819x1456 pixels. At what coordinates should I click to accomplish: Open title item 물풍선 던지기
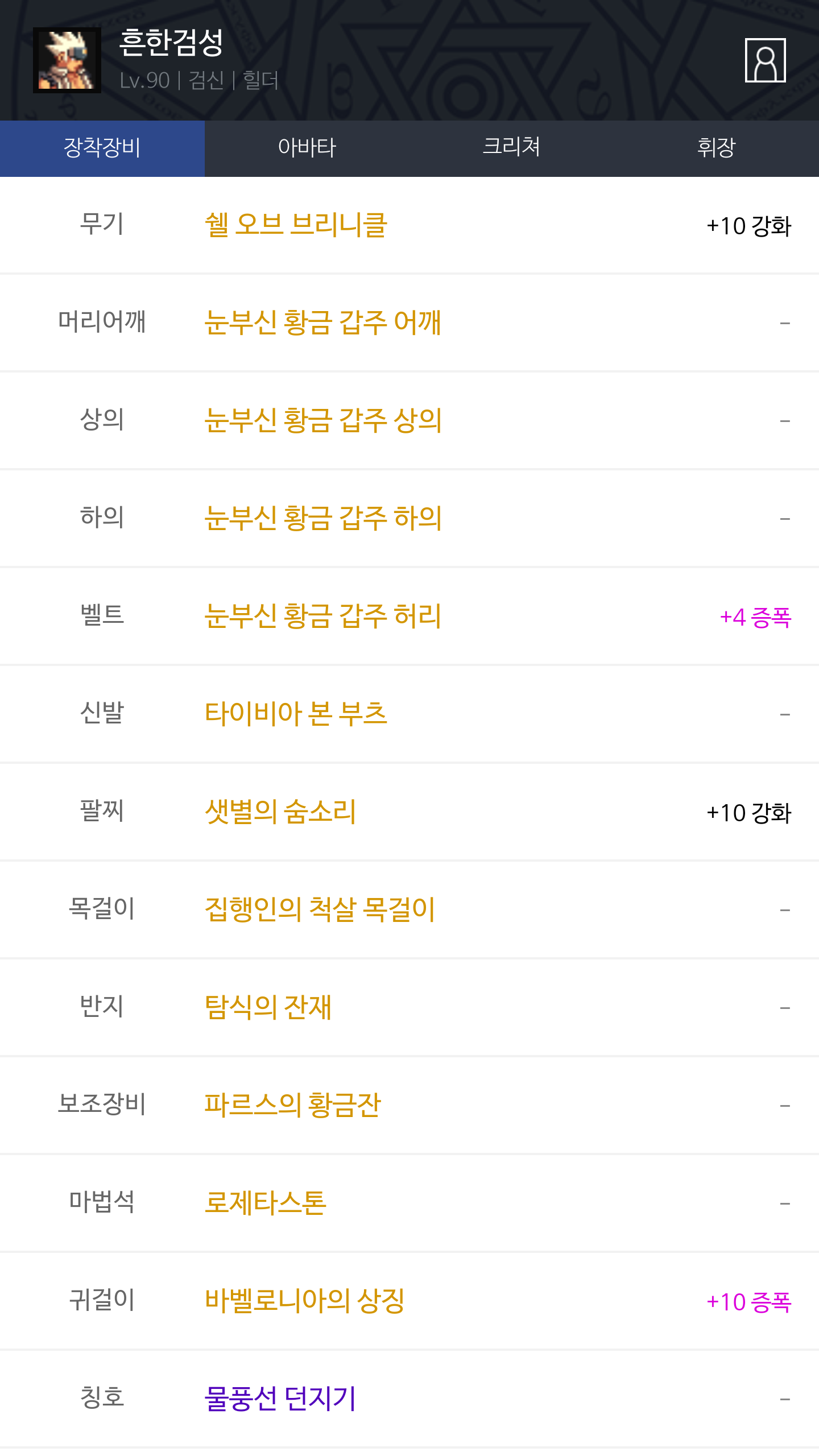pos(280,1399)
